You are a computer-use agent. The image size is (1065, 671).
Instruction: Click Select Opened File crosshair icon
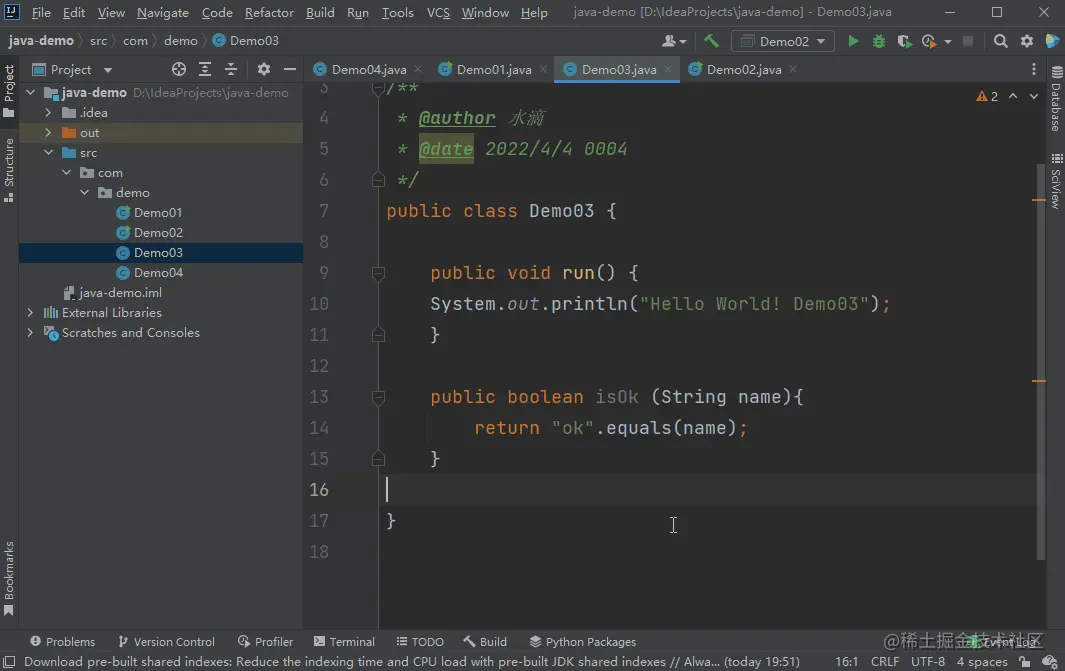point(179,70)
